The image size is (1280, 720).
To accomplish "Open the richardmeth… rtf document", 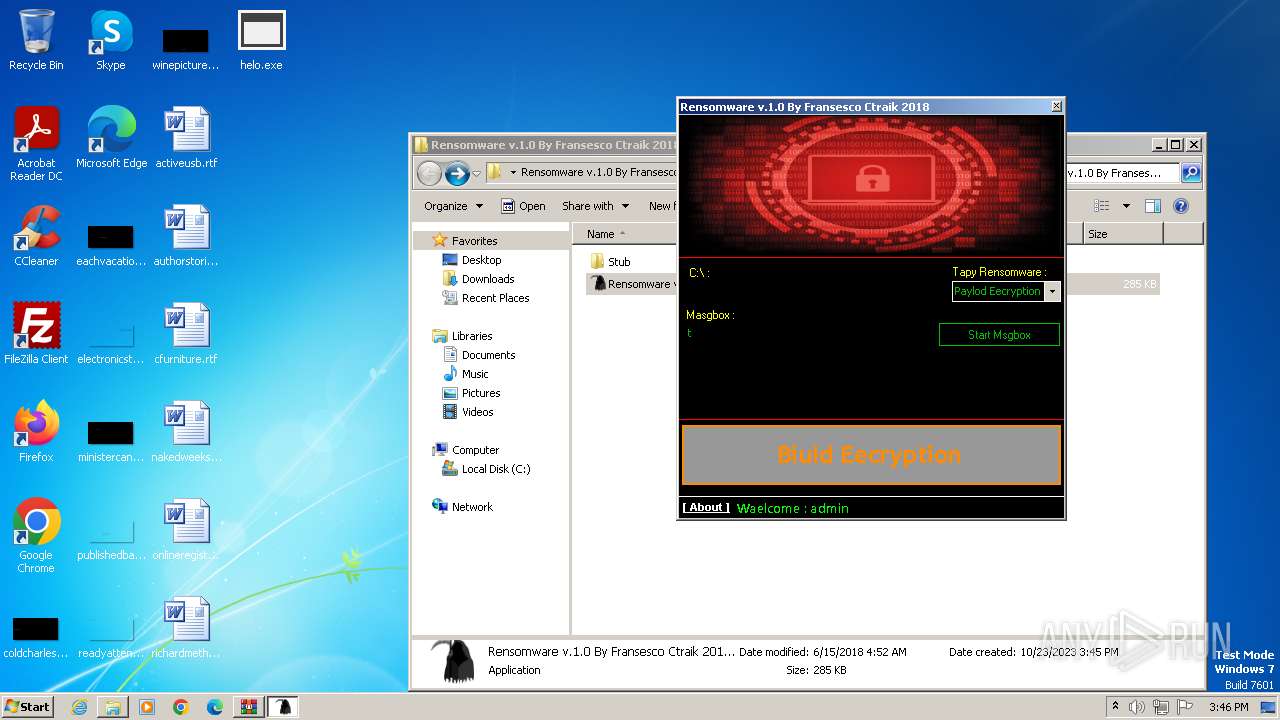I will 186,627.
